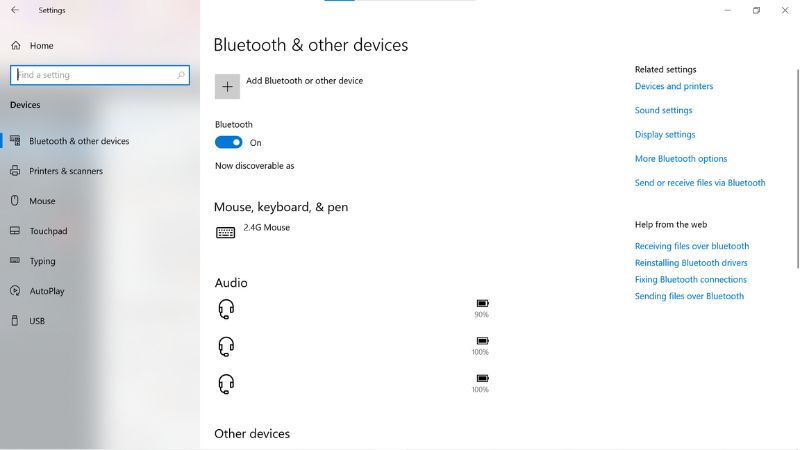Open Sound settings link
Image resolution: width=800 pixels, height=450 pixels.
[x=663, y=110]
